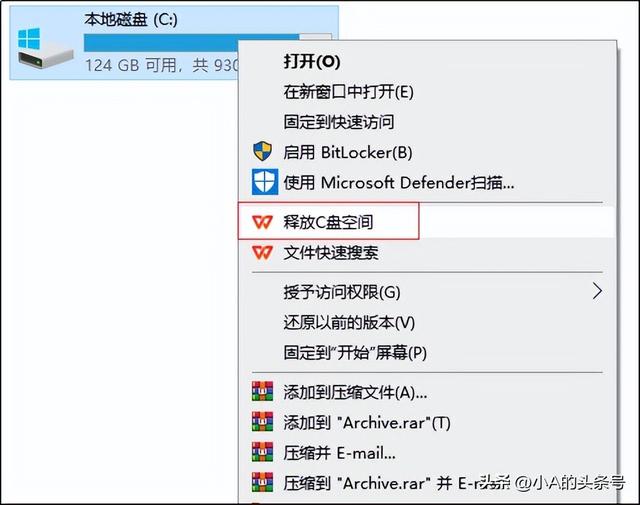Click WinRAR icon beside 压缩并 E-mail...

262,452
